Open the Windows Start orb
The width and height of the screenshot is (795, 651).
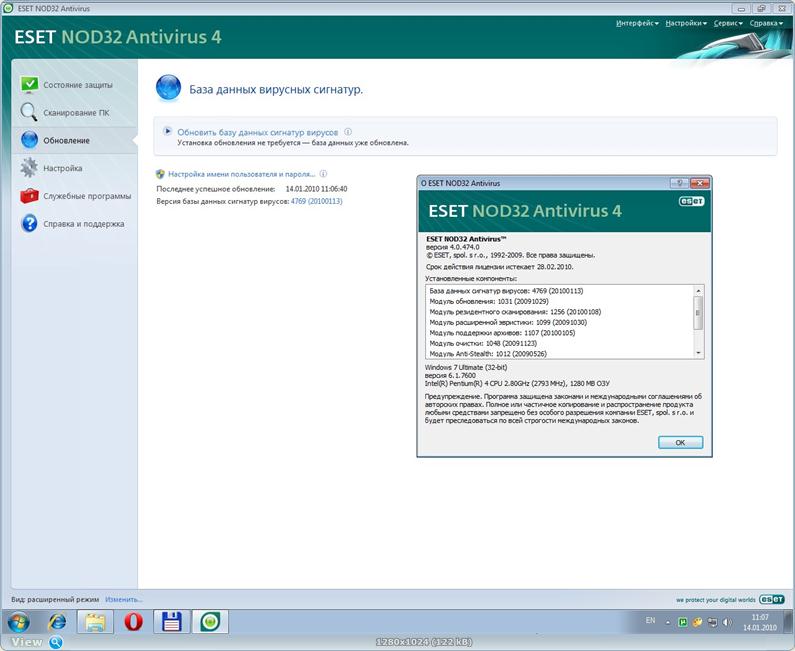coord(19,622)
